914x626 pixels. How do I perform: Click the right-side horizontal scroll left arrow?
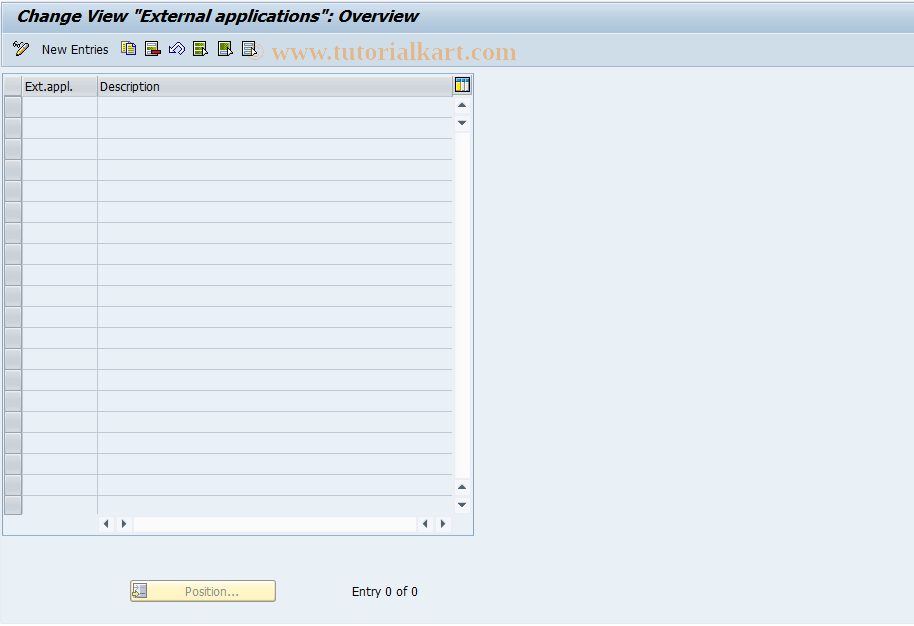tap(425, 524)
